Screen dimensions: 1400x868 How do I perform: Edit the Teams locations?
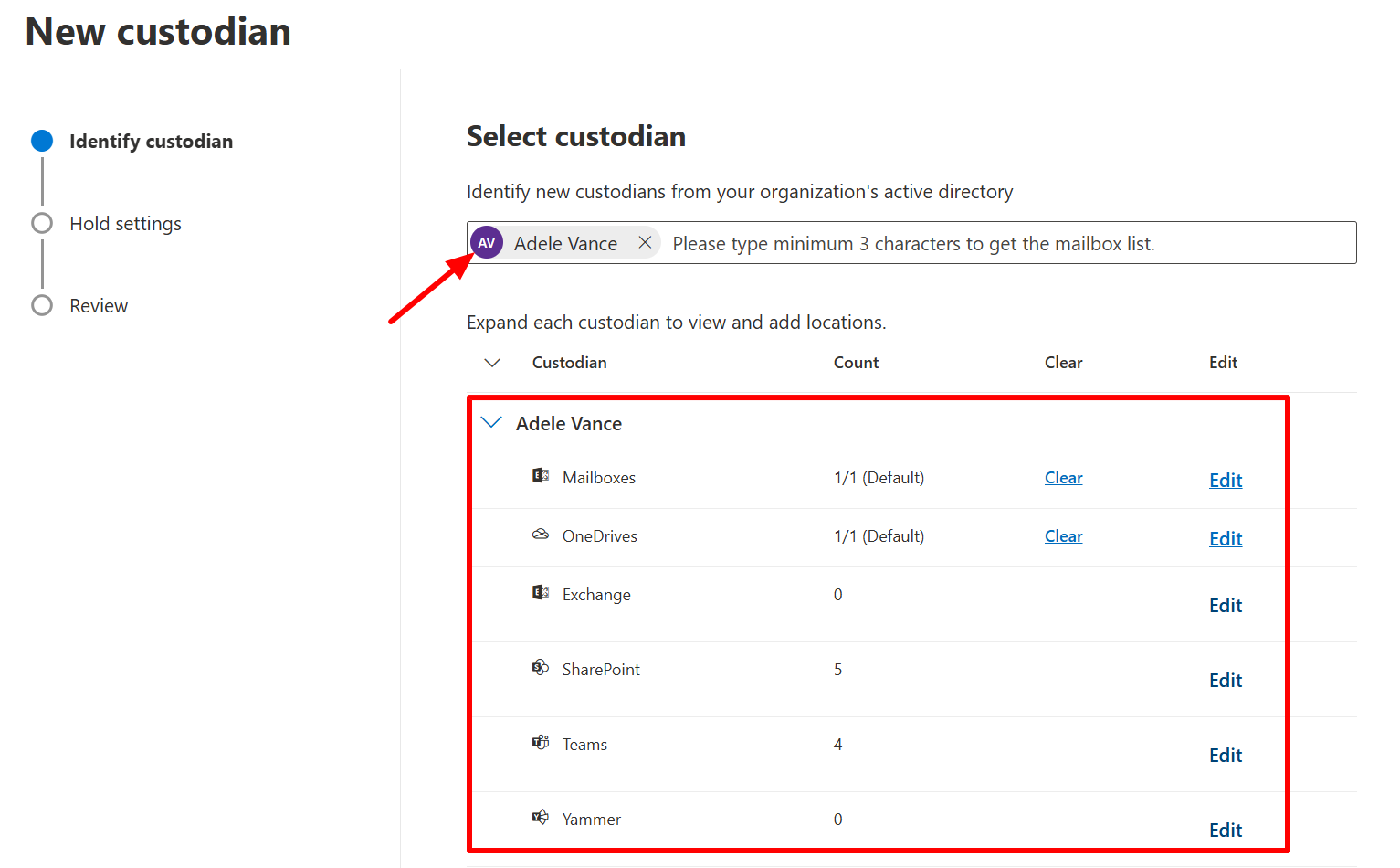click(x=1225, y=755)
